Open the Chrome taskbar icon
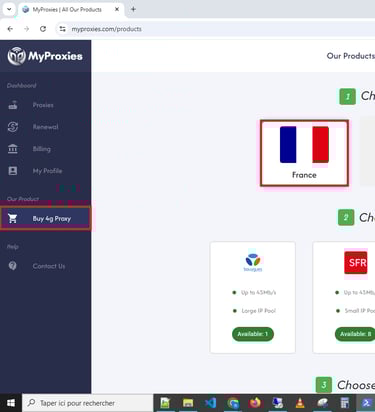The image size is (375, 412). pos(233,403)
